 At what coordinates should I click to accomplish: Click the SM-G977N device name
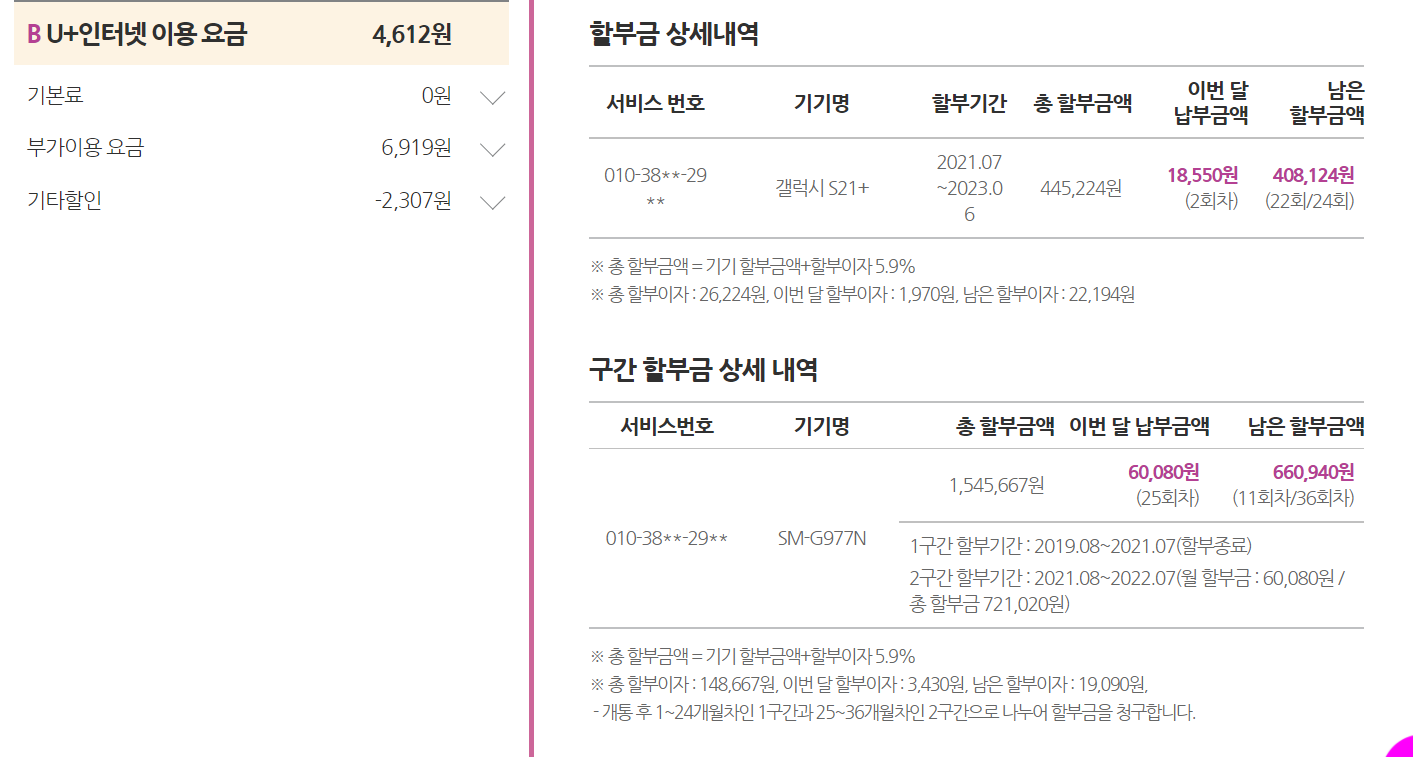(x=821, y=538)
